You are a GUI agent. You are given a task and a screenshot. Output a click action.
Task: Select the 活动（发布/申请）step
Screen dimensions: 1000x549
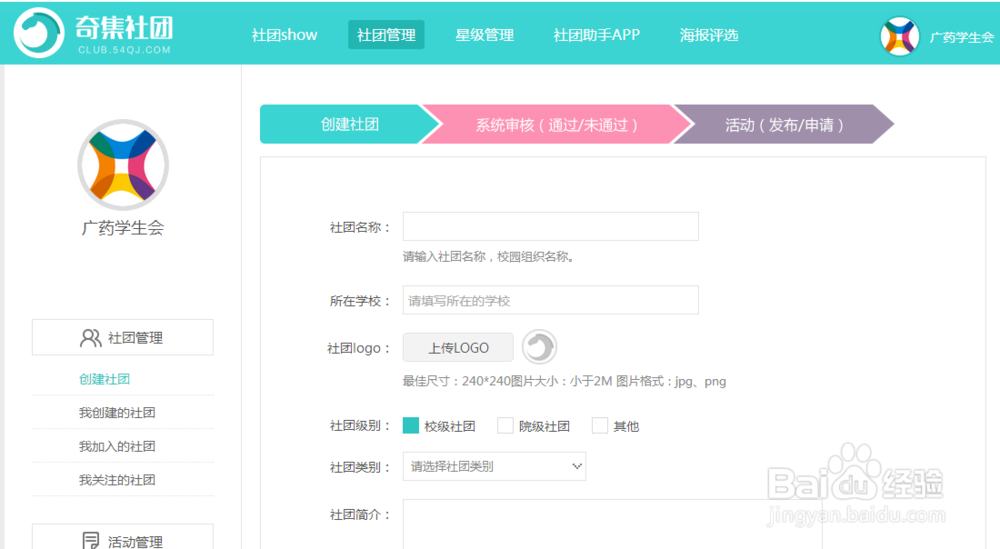click(784, 124)
